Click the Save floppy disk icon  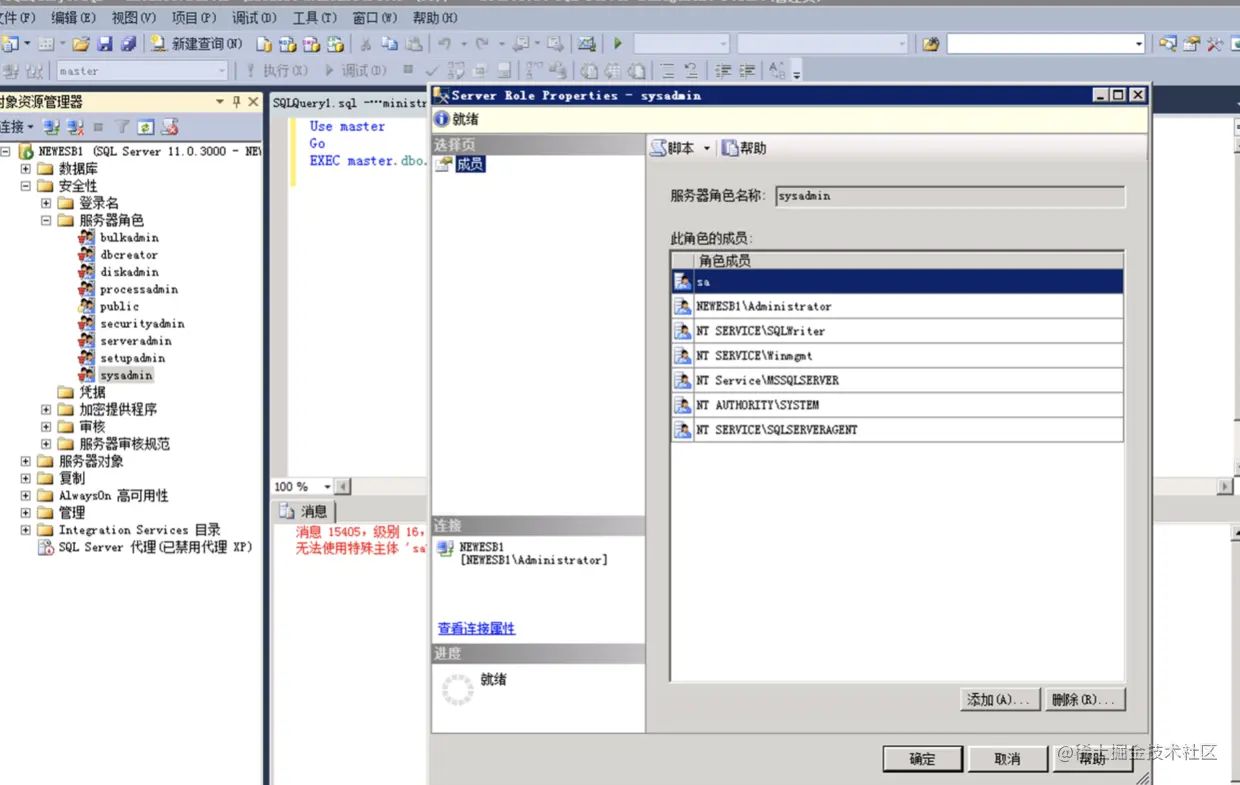[105, 44]
